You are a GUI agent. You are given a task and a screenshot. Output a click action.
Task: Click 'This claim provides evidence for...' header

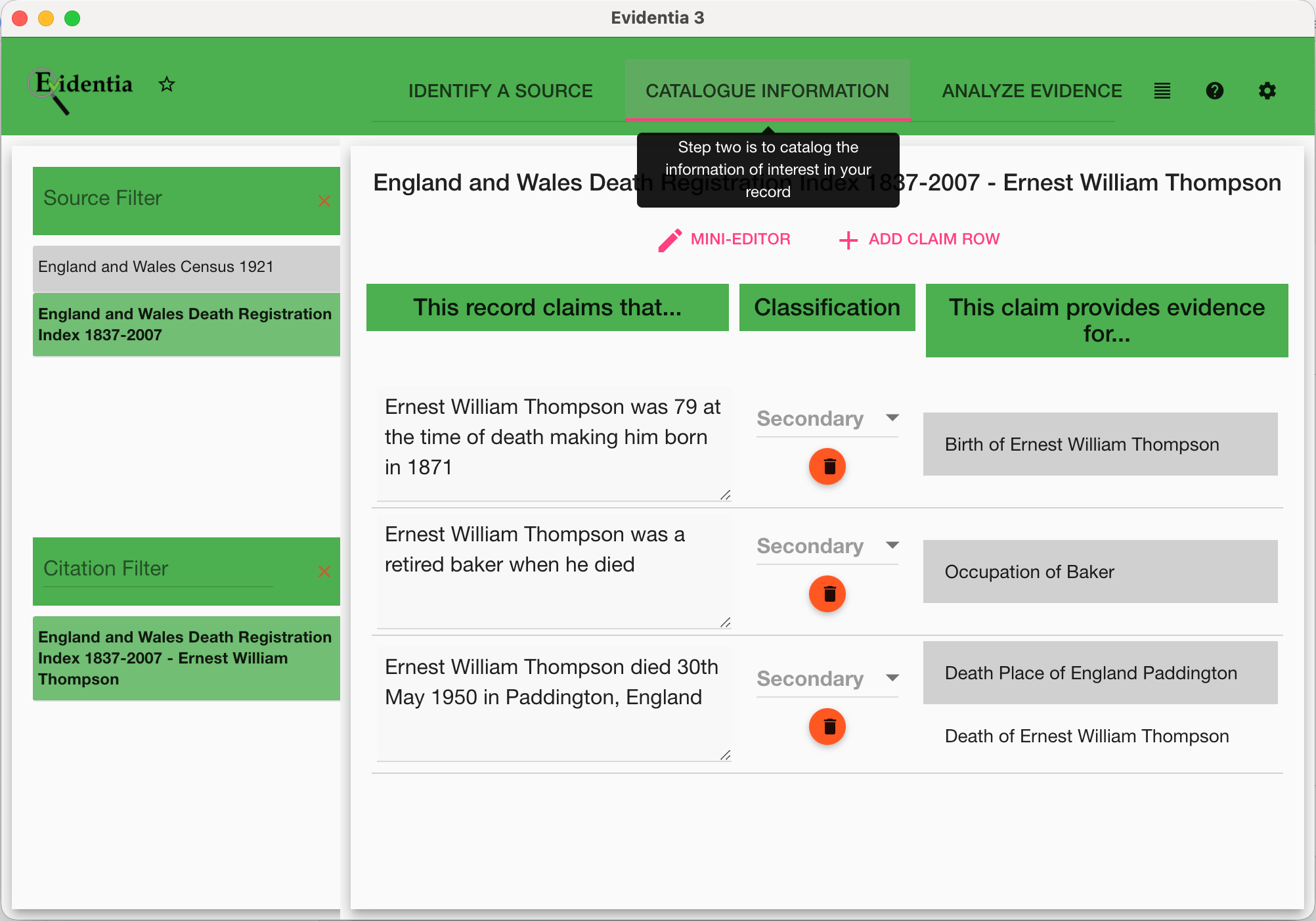[1107, 321]
